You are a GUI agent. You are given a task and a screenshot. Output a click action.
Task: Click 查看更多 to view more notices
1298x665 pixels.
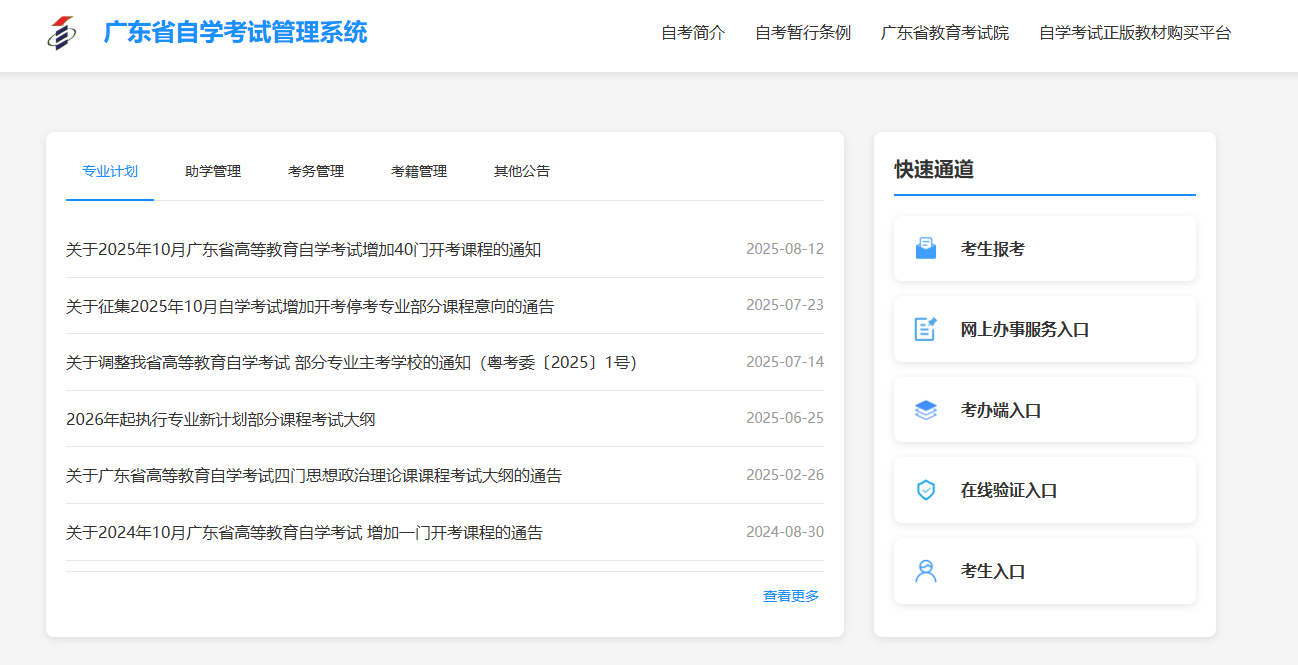click(x=791, y=596)
